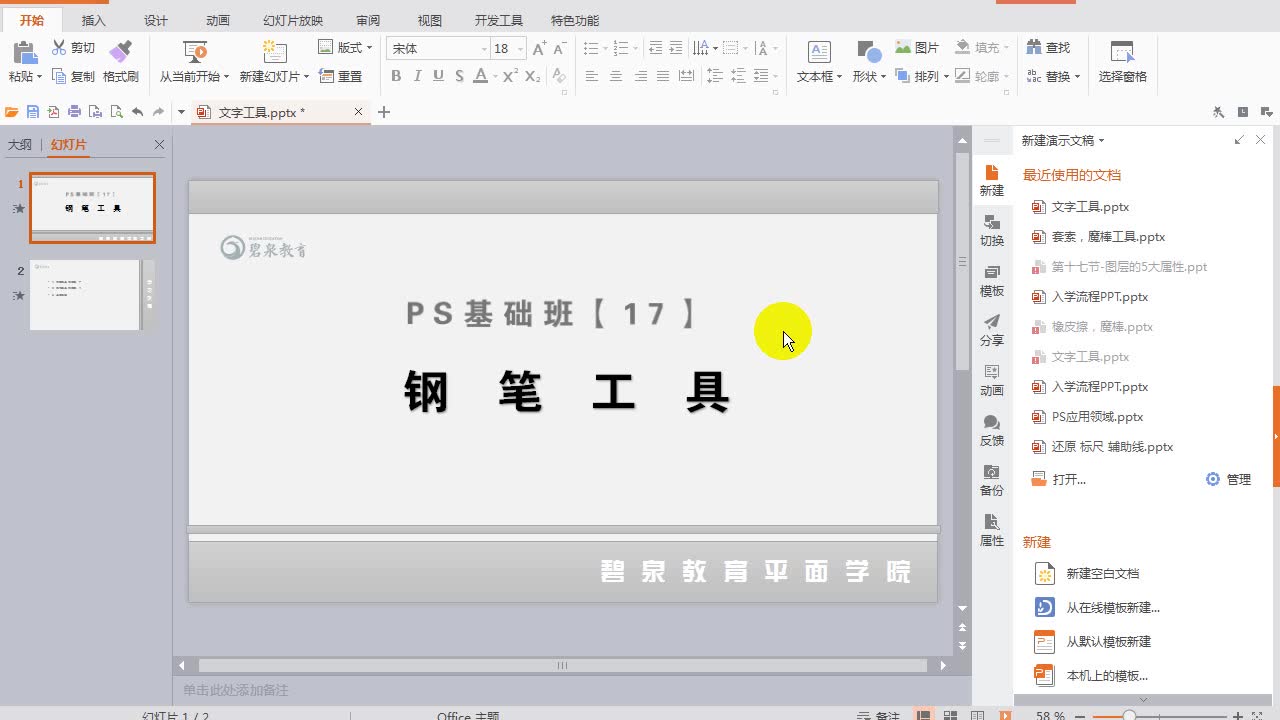Toggle align left paragraph button

[x=592, y=76]
